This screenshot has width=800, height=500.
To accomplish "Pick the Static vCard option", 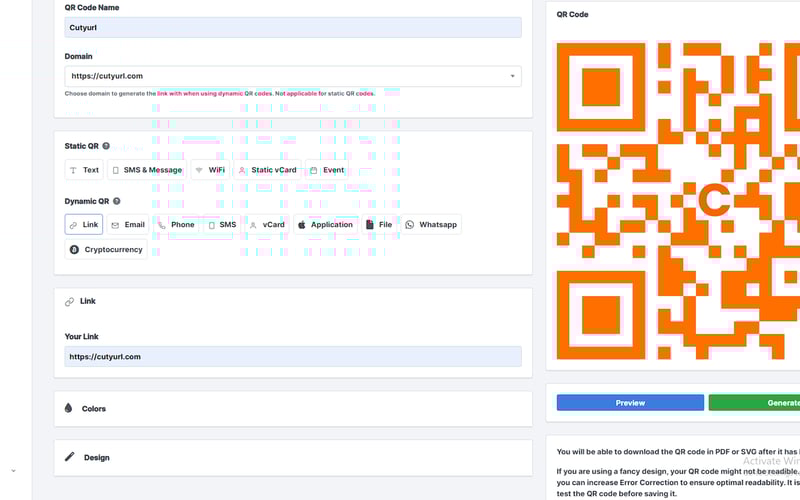I will click(x=267, y=170).
